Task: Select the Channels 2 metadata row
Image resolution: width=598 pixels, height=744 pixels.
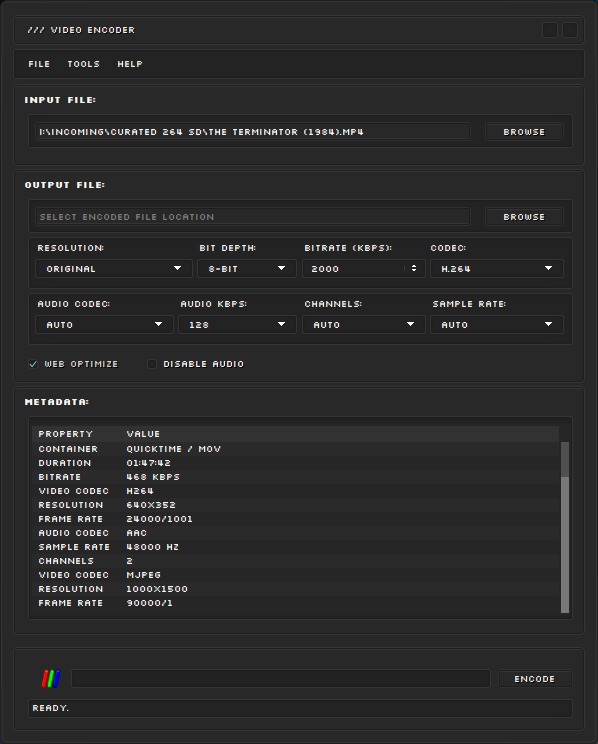Action: 296,561
